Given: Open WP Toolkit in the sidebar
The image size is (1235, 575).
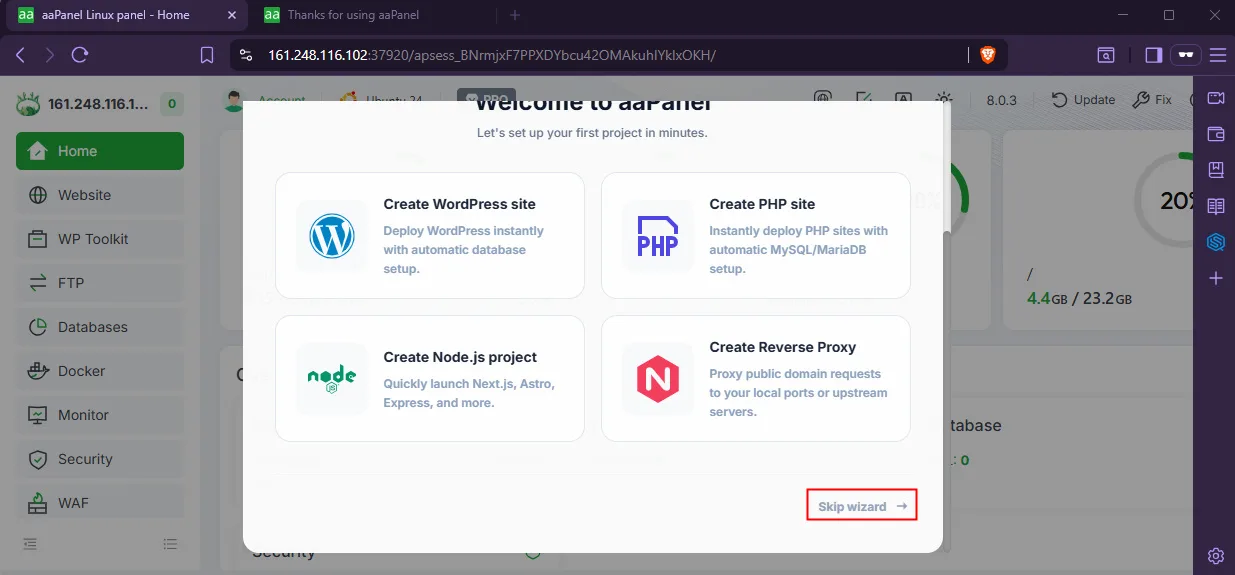Looking at the screenshot, I should [x=100, y=239].
